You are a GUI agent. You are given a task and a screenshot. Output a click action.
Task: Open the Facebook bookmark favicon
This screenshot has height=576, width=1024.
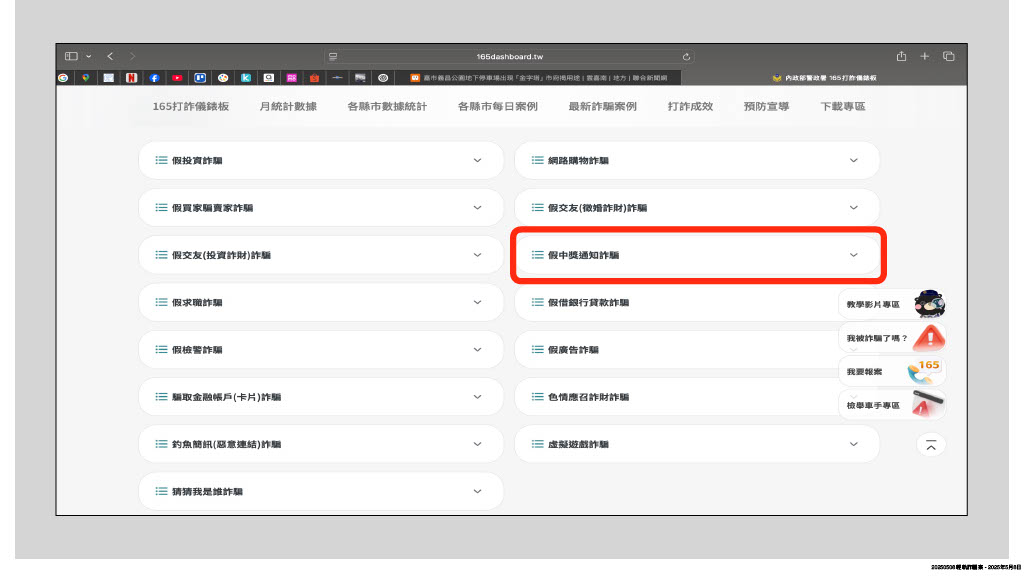(x=154, y=77)
